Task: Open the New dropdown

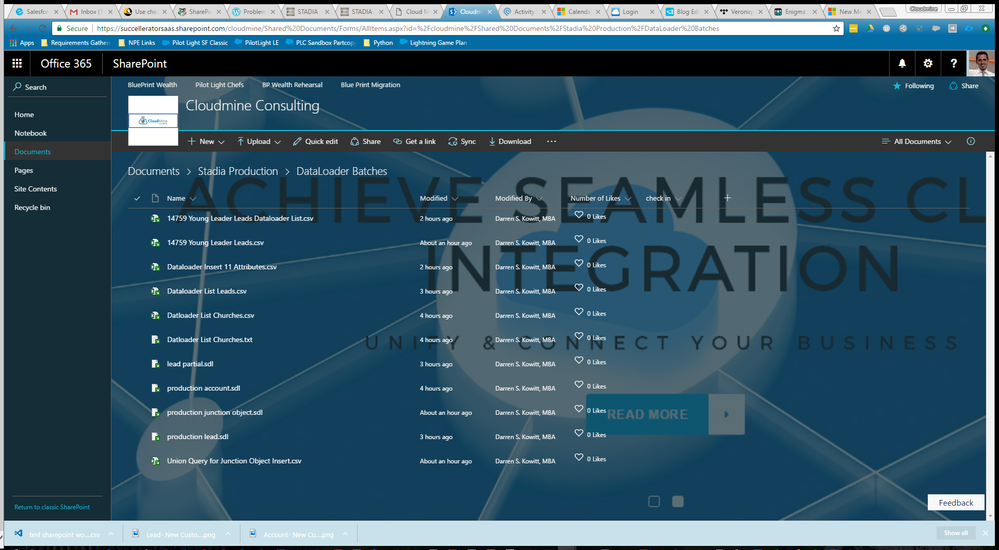Action: tap(206, 141)
